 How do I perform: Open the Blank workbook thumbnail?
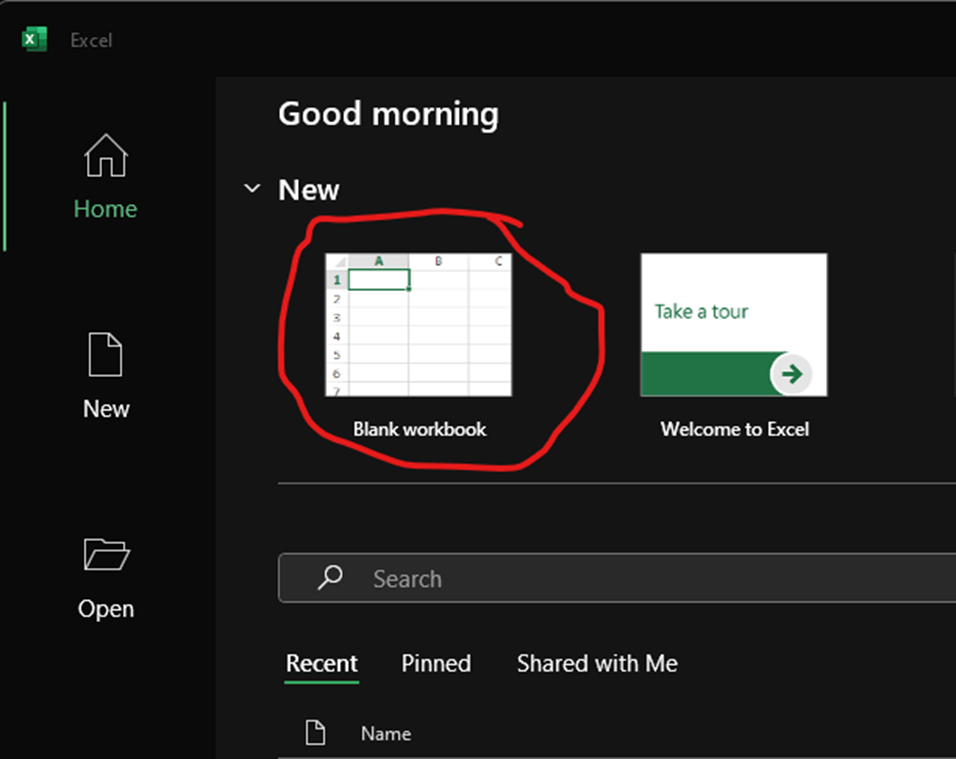pyautogui.click(x=418, y=324)
